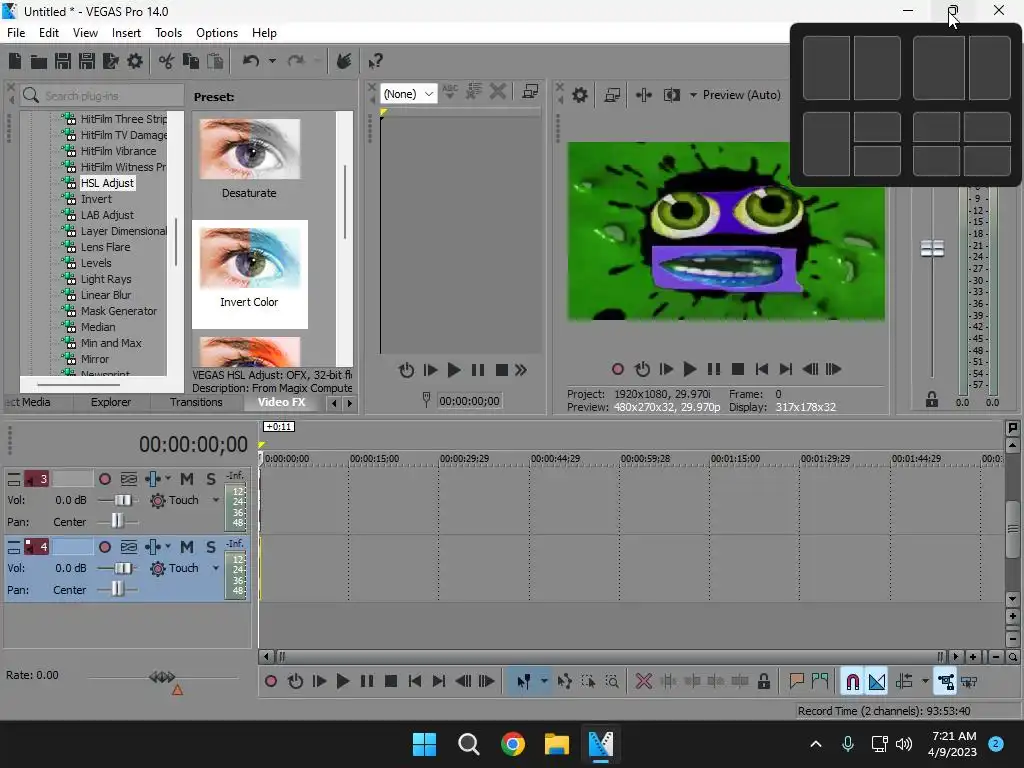The height and width of the screenshot is (768, 1024).
Task: Save the project using the floppy disk icon
Action: [63, 61]
